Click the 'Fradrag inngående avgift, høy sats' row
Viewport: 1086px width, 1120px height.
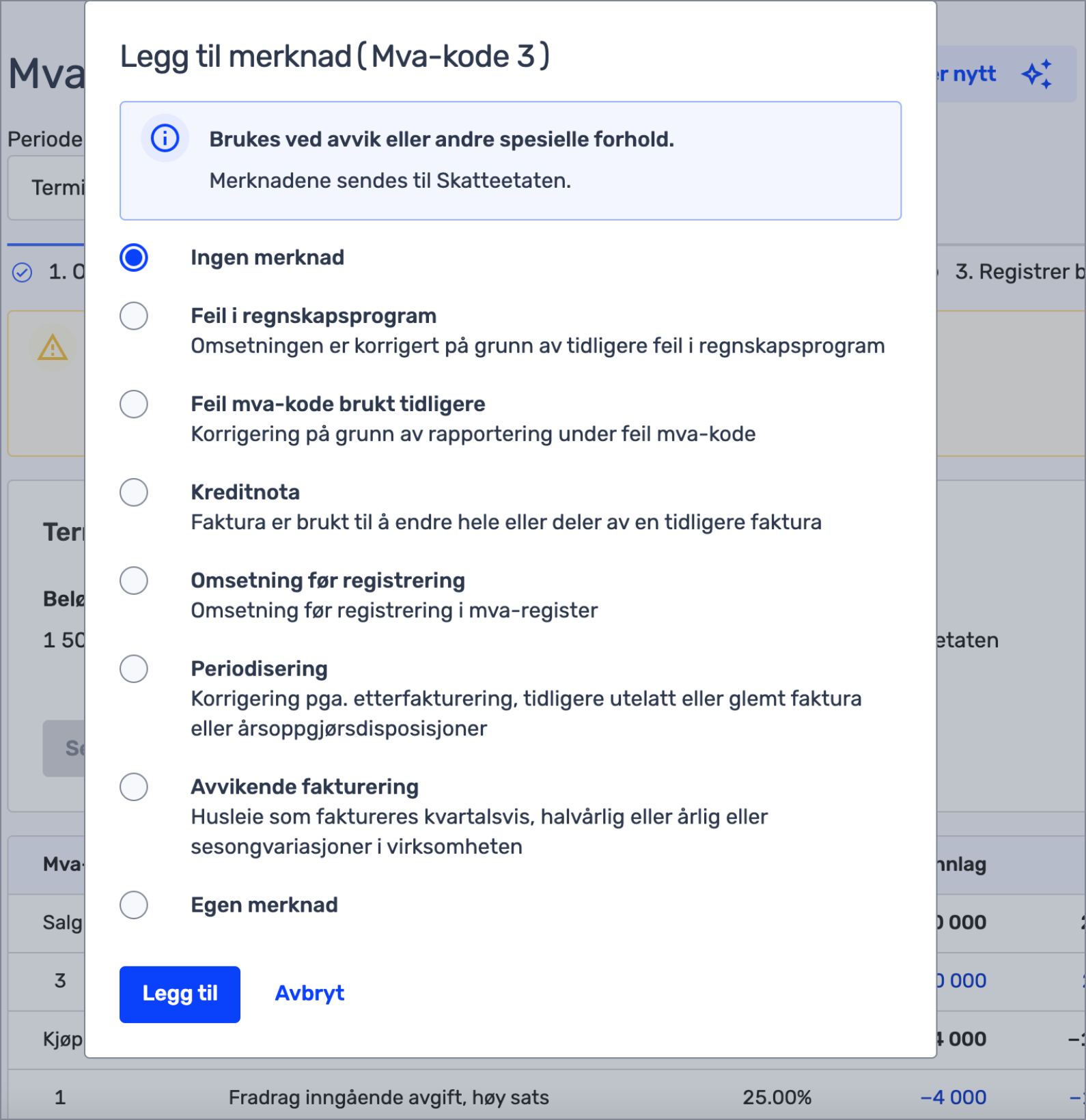point(546,1097)
